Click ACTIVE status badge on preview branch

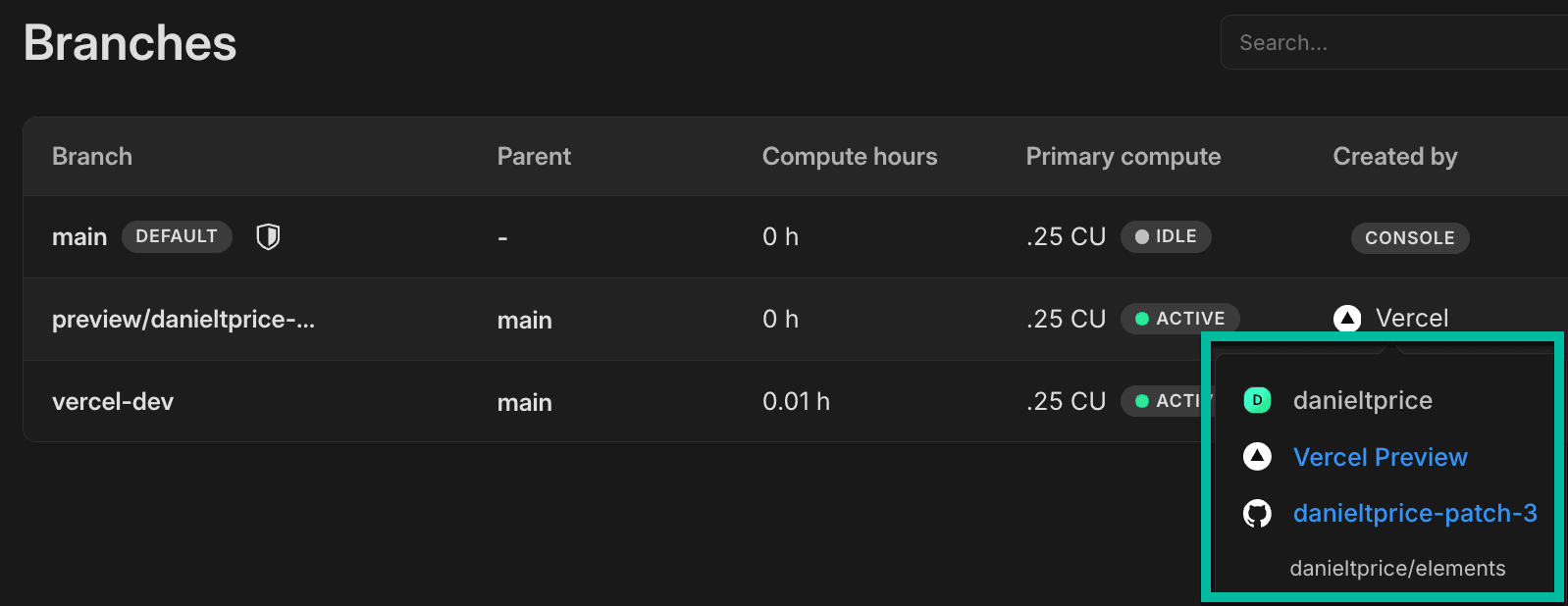click(1179, 319)
